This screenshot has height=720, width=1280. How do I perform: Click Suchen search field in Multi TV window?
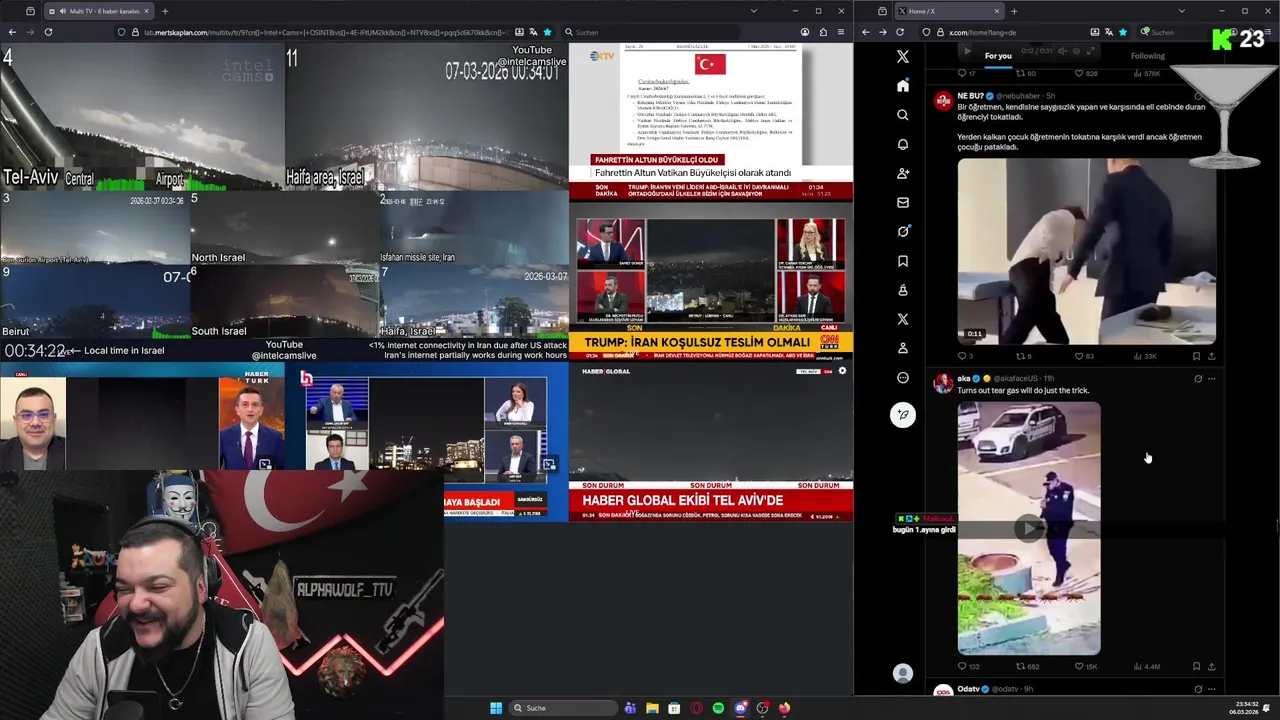click(x=650, y=32)
